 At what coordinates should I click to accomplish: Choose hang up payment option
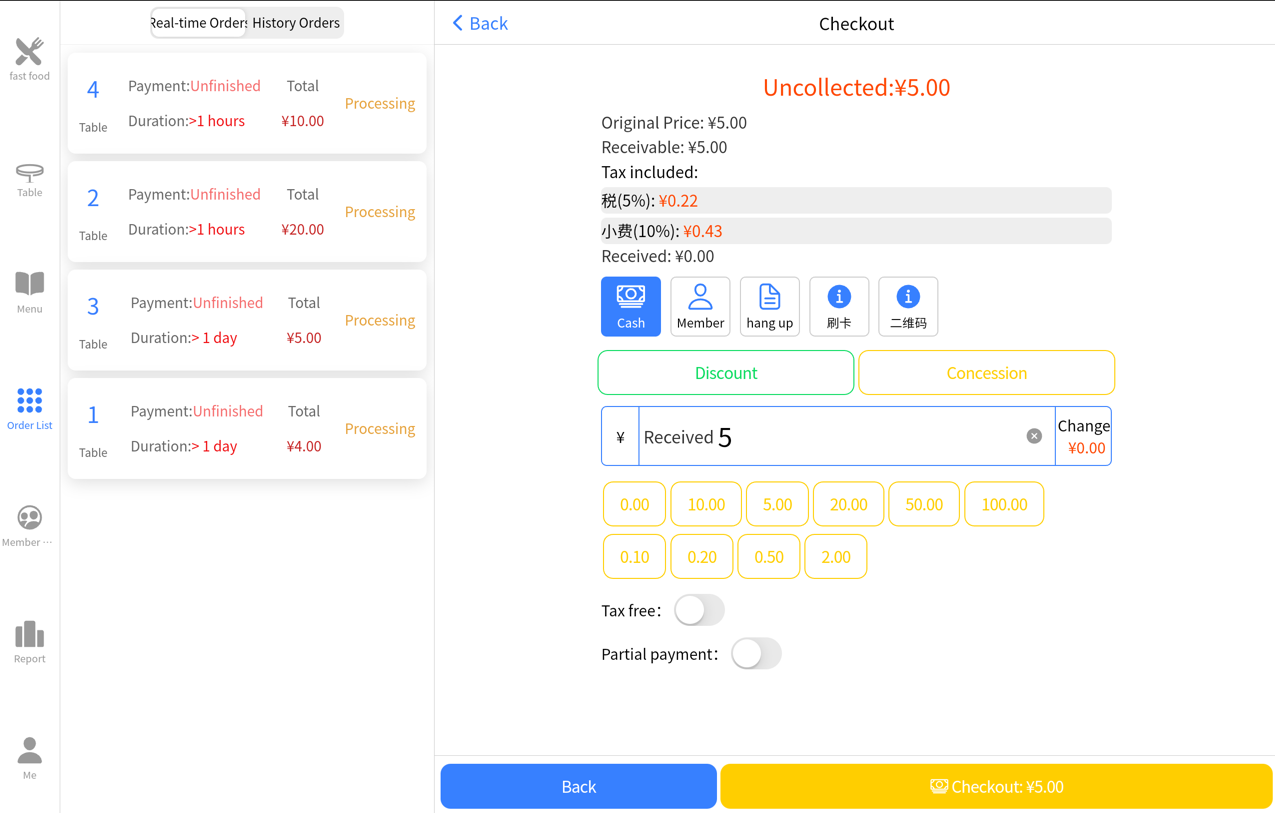770,306
